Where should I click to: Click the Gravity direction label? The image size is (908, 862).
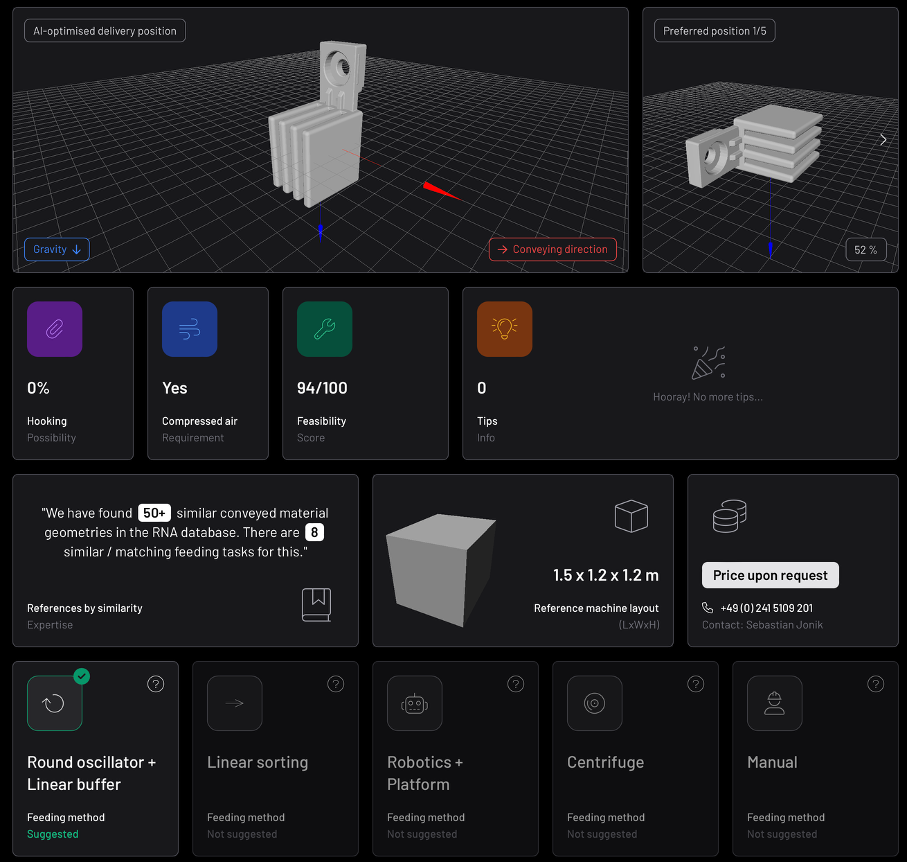point(56,249)
